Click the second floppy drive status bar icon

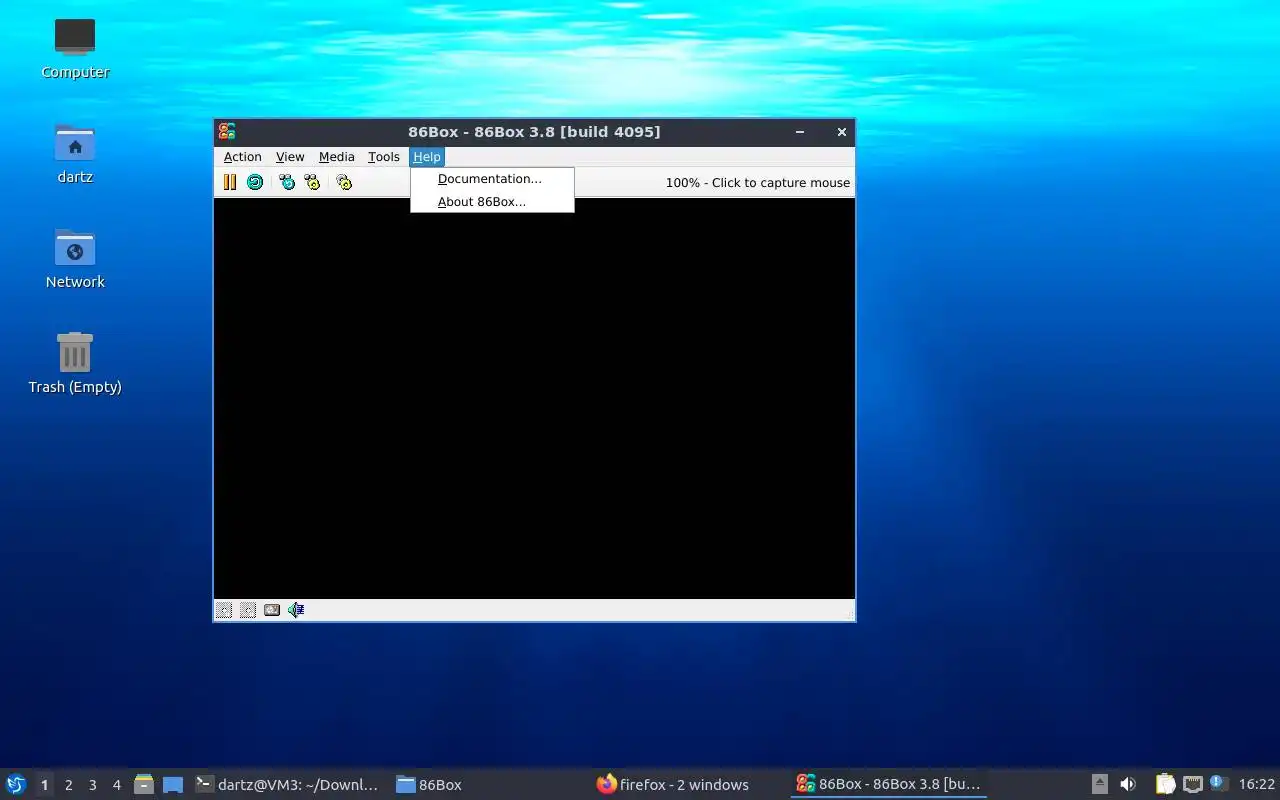coord(248,610)
